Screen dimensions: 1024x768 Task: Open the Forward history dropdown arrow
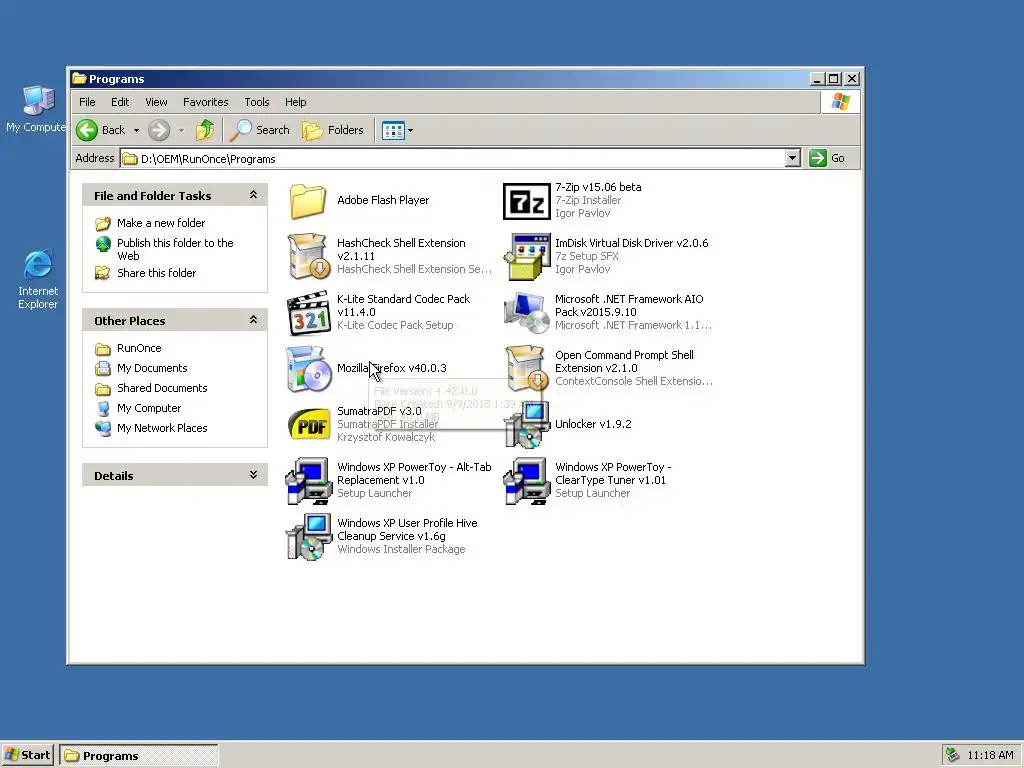point(182,131)
